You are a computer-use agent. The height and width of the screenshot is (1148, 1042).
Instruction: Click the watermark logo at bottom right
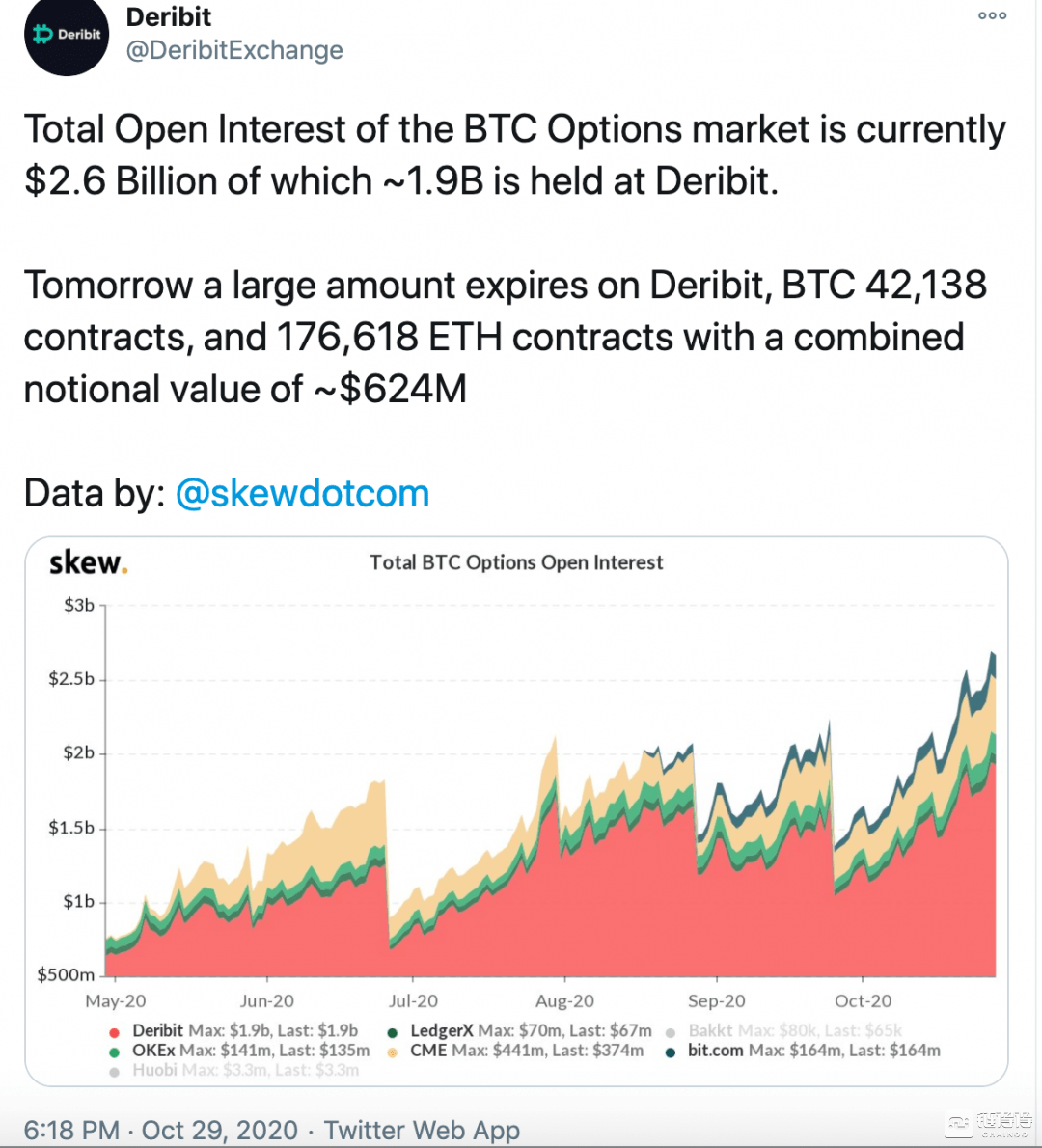coord(989,1124)
